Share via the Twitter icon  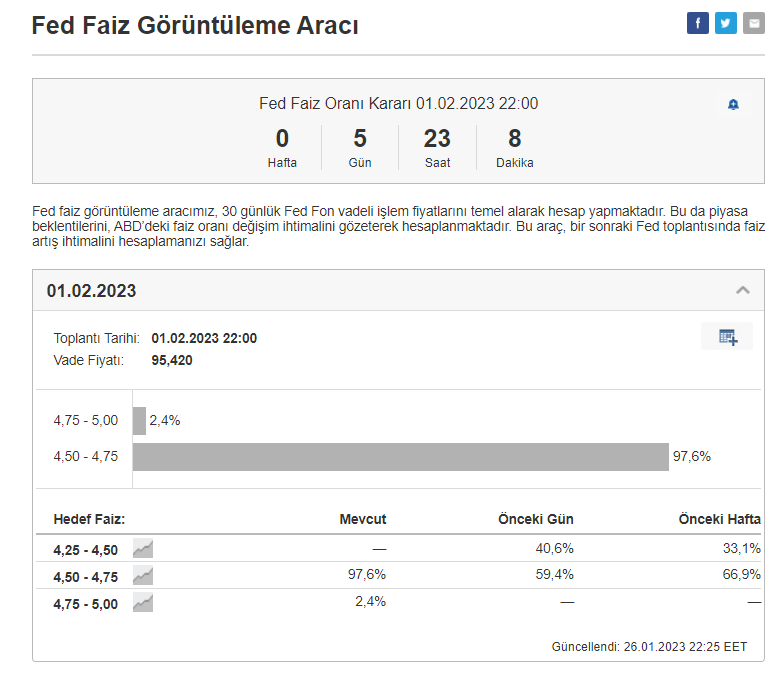(x=725, y=24)
